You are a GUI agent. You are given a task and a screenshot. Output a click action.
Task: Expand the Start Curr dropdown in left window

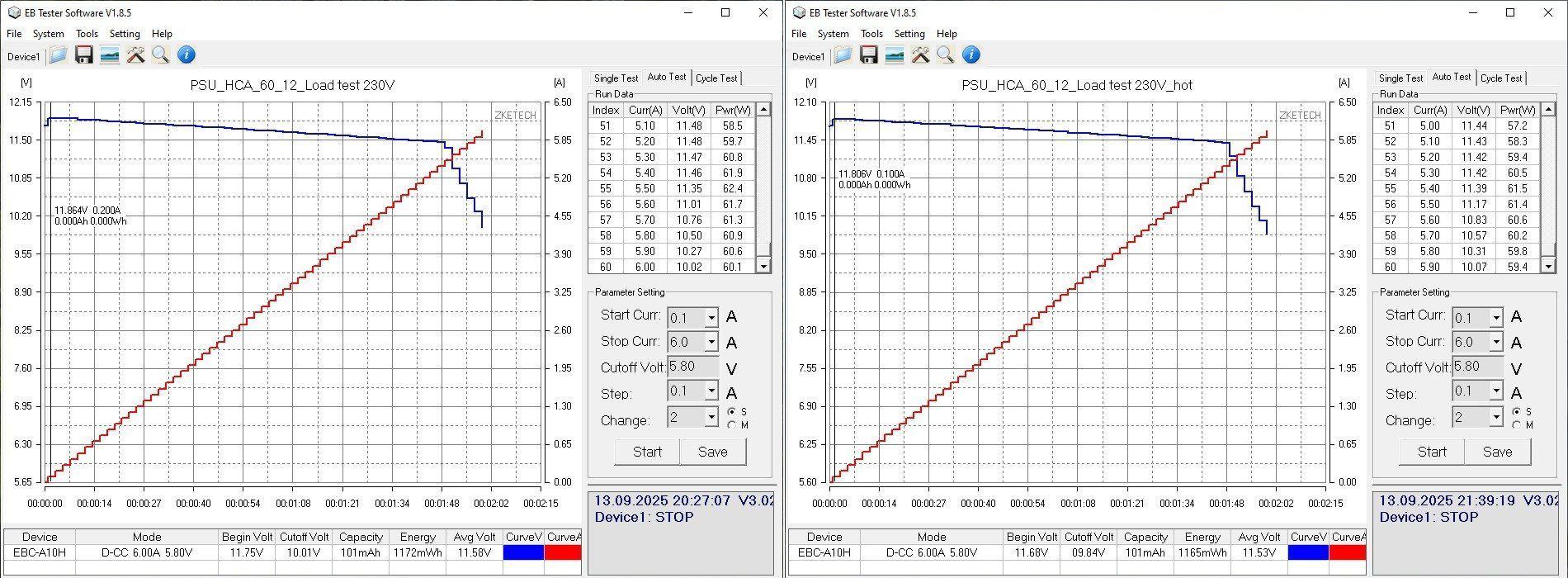pyautogui.click(x=711, y=318)
